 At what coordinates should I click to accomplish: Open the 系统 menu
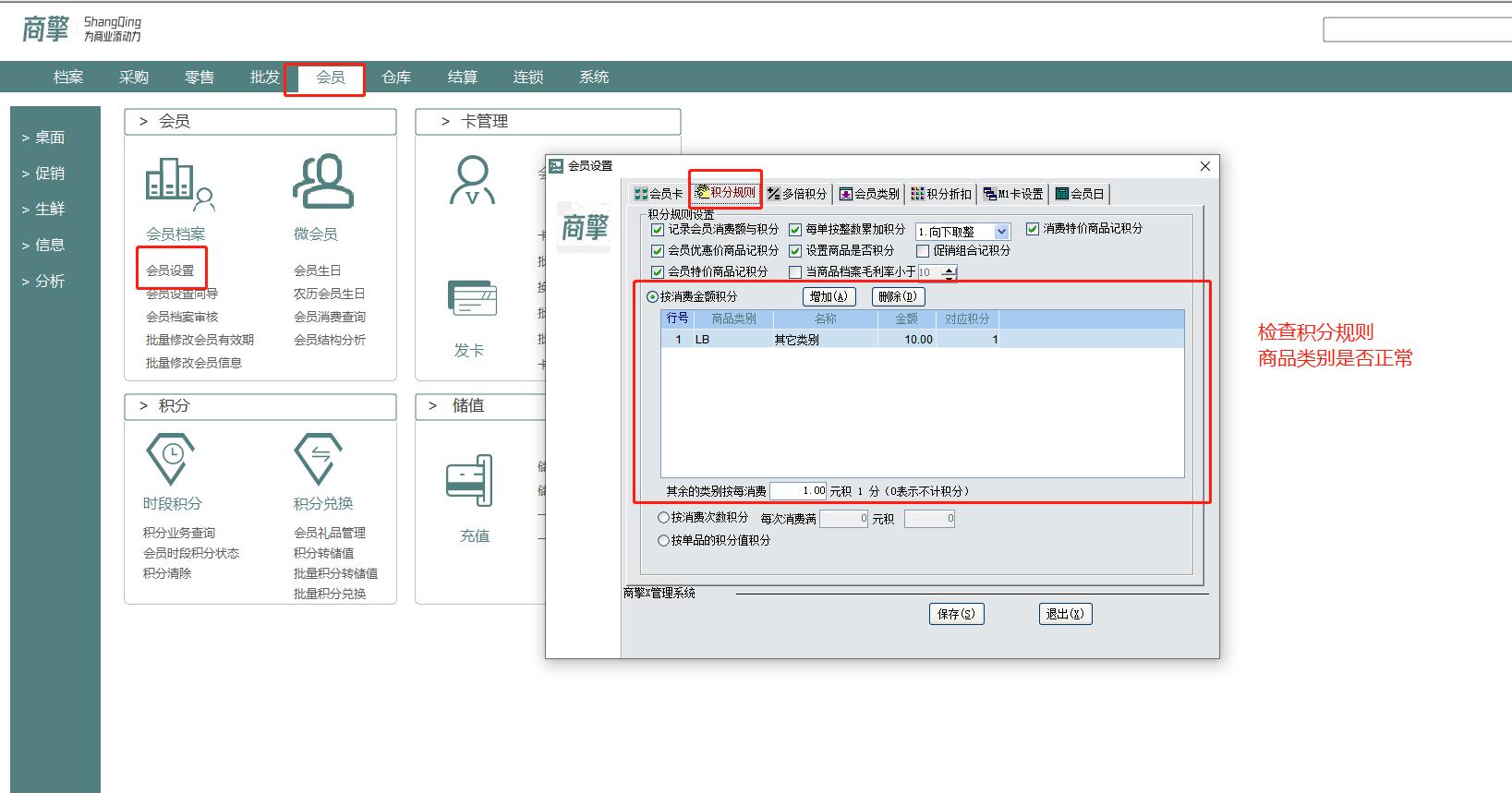pos(594,78)
